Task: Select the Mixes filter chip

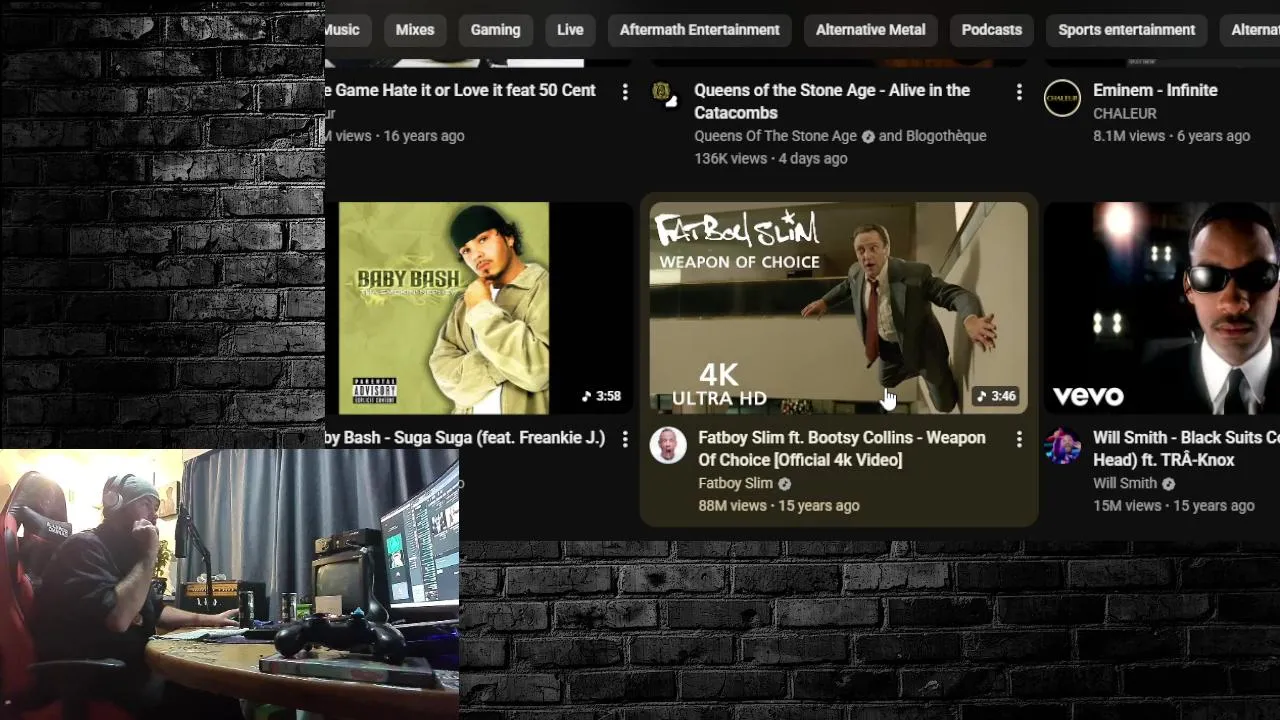Action: pyautogui.click(x=415, y=30)
